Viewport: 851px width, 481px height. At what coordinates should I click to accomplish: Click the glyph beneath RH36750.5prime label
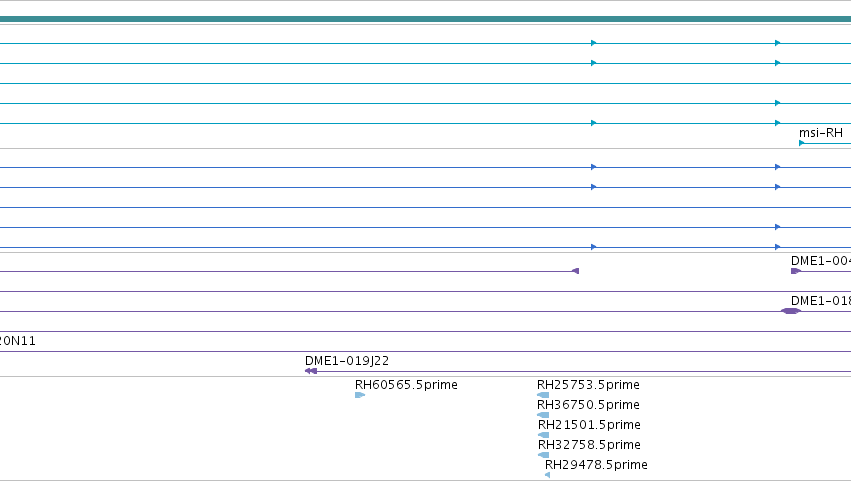543,415
